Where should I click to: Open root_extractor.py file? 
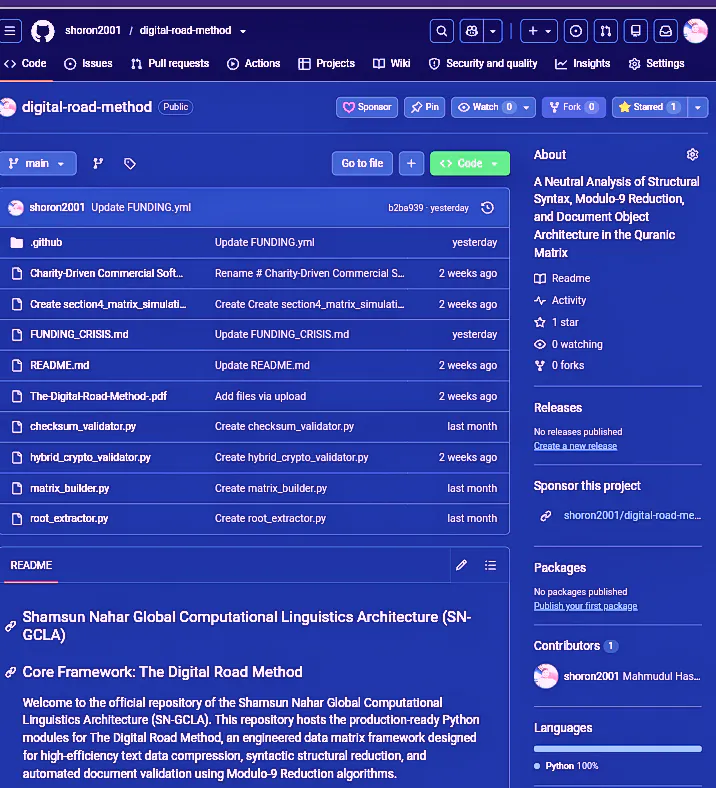click(x=69, y=518)
